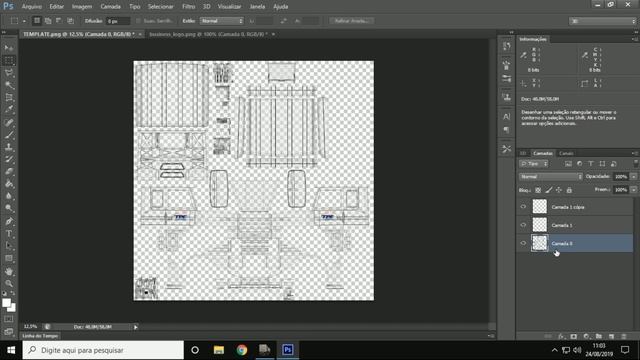640x360 pixels.
Task: Toggle Quick Mask mode
Action: click(9, 319)
